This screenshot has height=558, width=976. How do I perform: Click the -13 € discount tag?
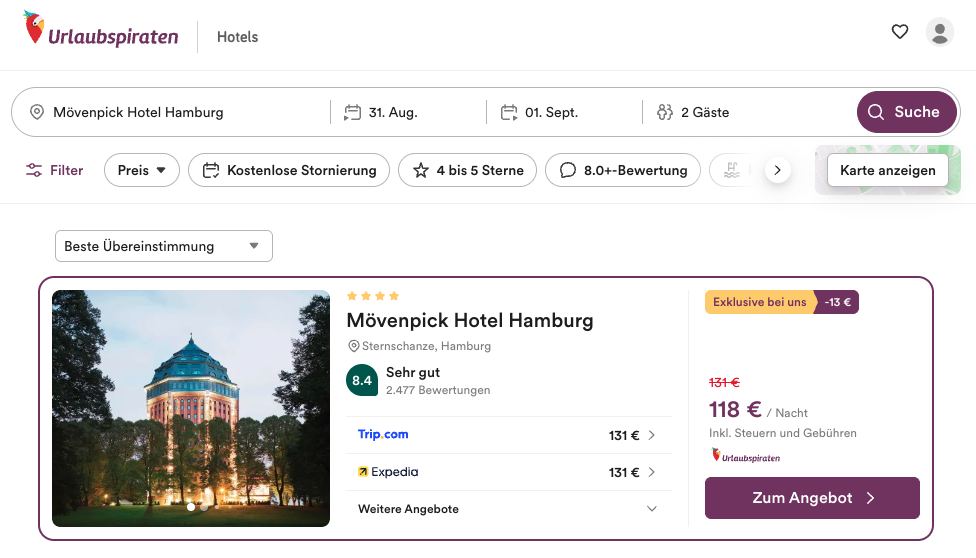click(x=837, y=302)
